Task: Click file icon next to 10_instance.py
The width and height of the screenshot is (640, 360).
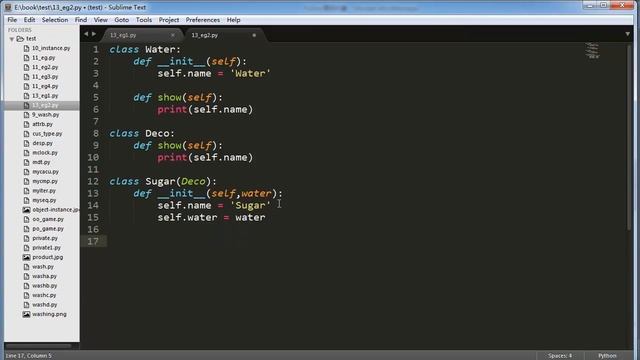Action: pos(27,48)
